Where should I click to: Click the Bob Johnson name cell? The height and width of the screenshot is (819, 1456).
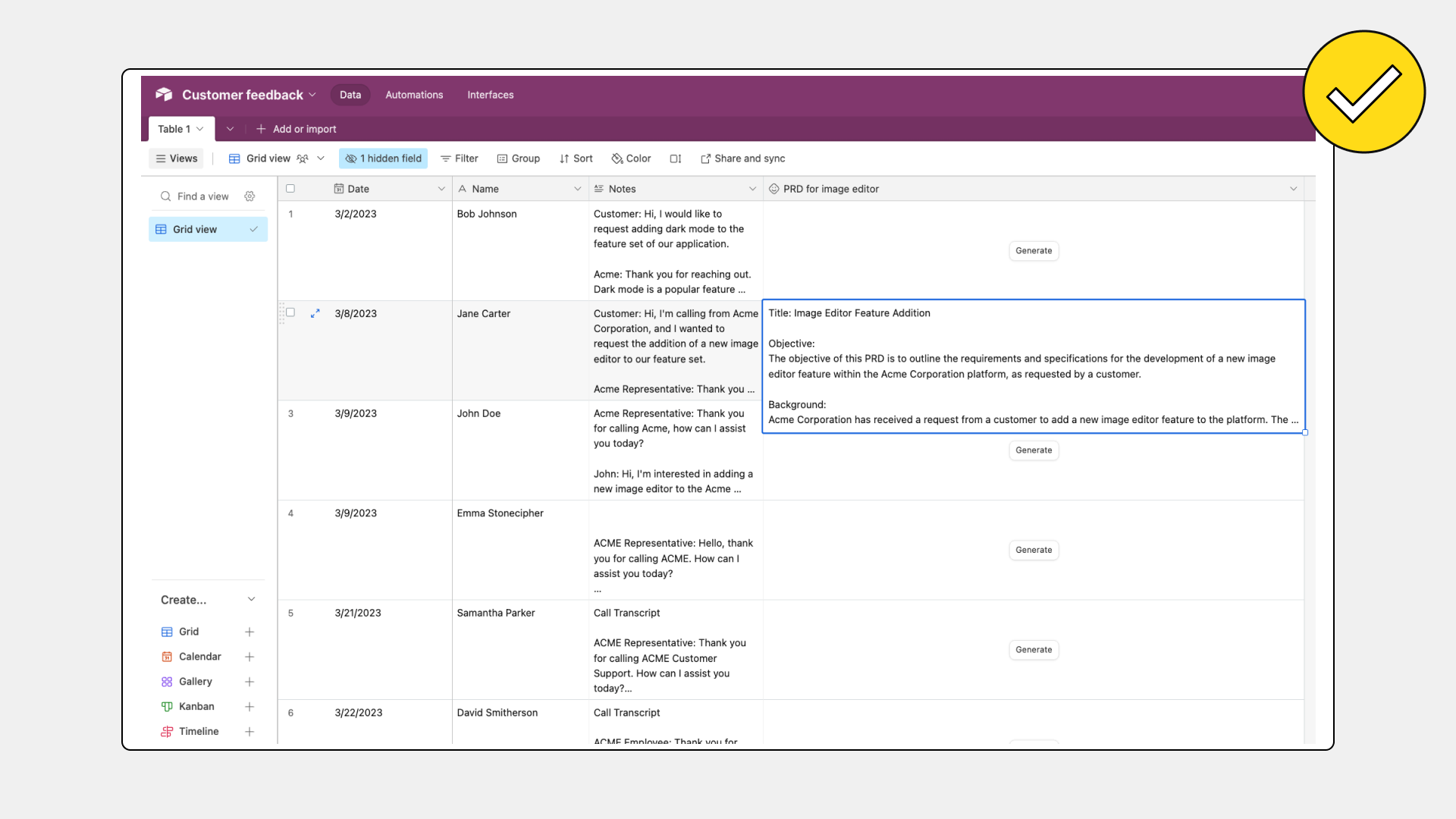[x=520, y=250]
